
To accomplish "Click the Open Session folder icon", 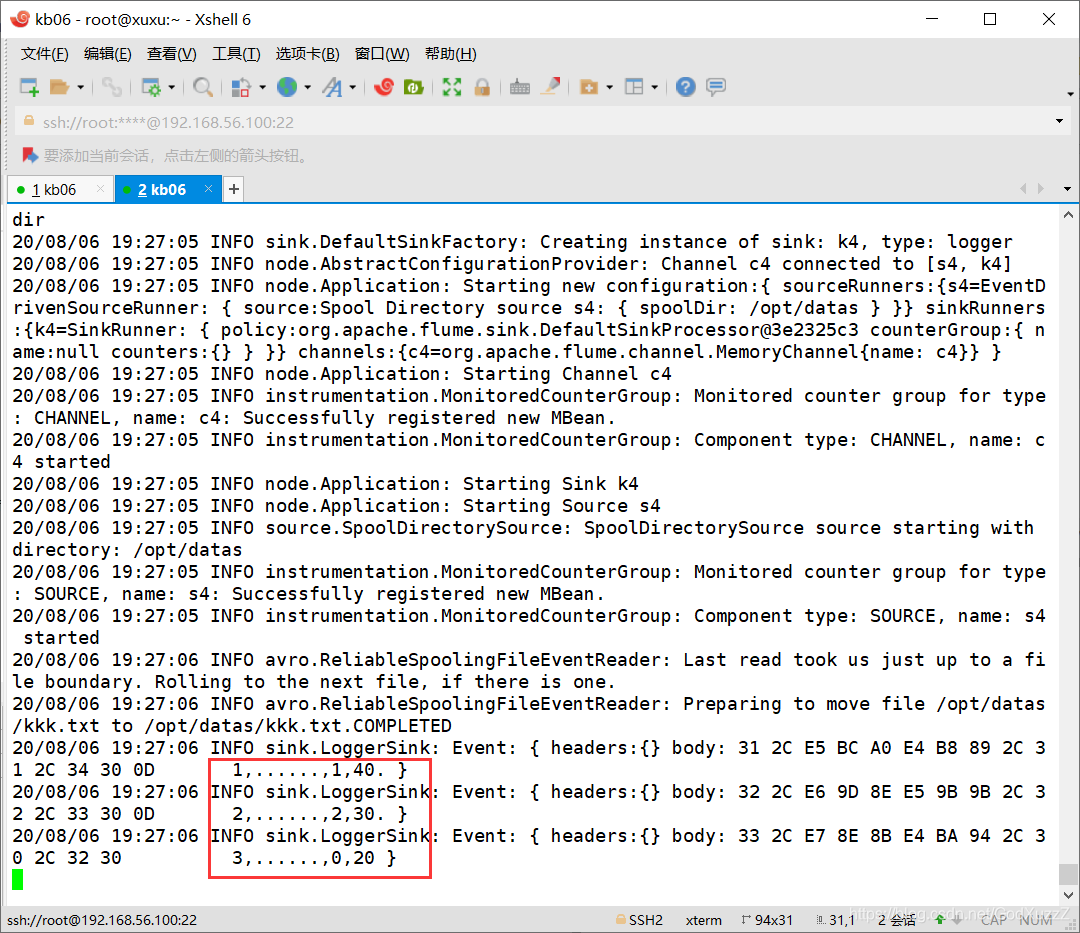I will pos(60,87).
